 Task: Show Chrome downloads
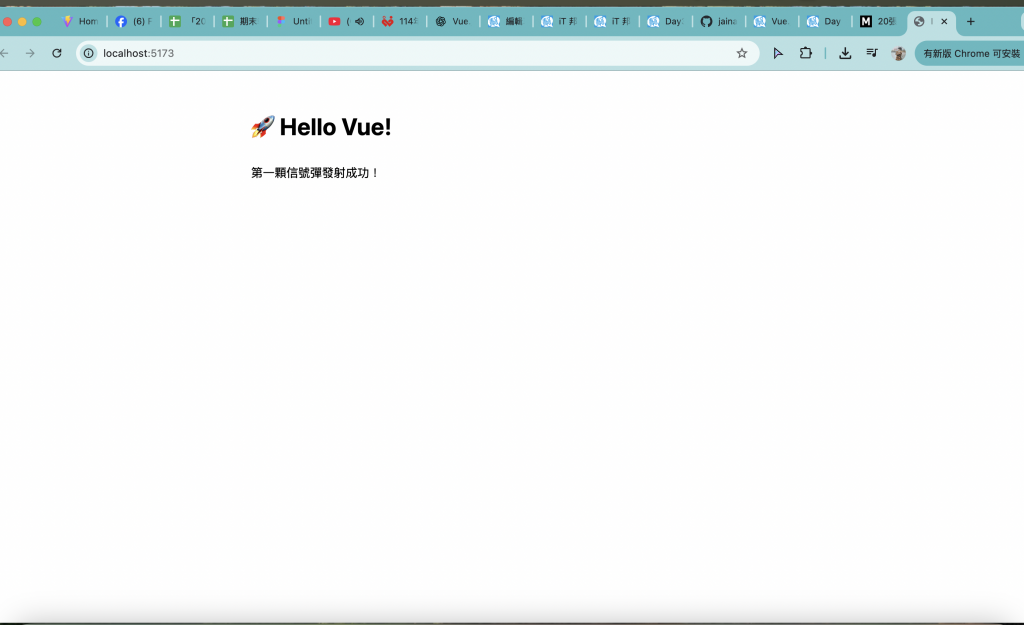(845, 53)
